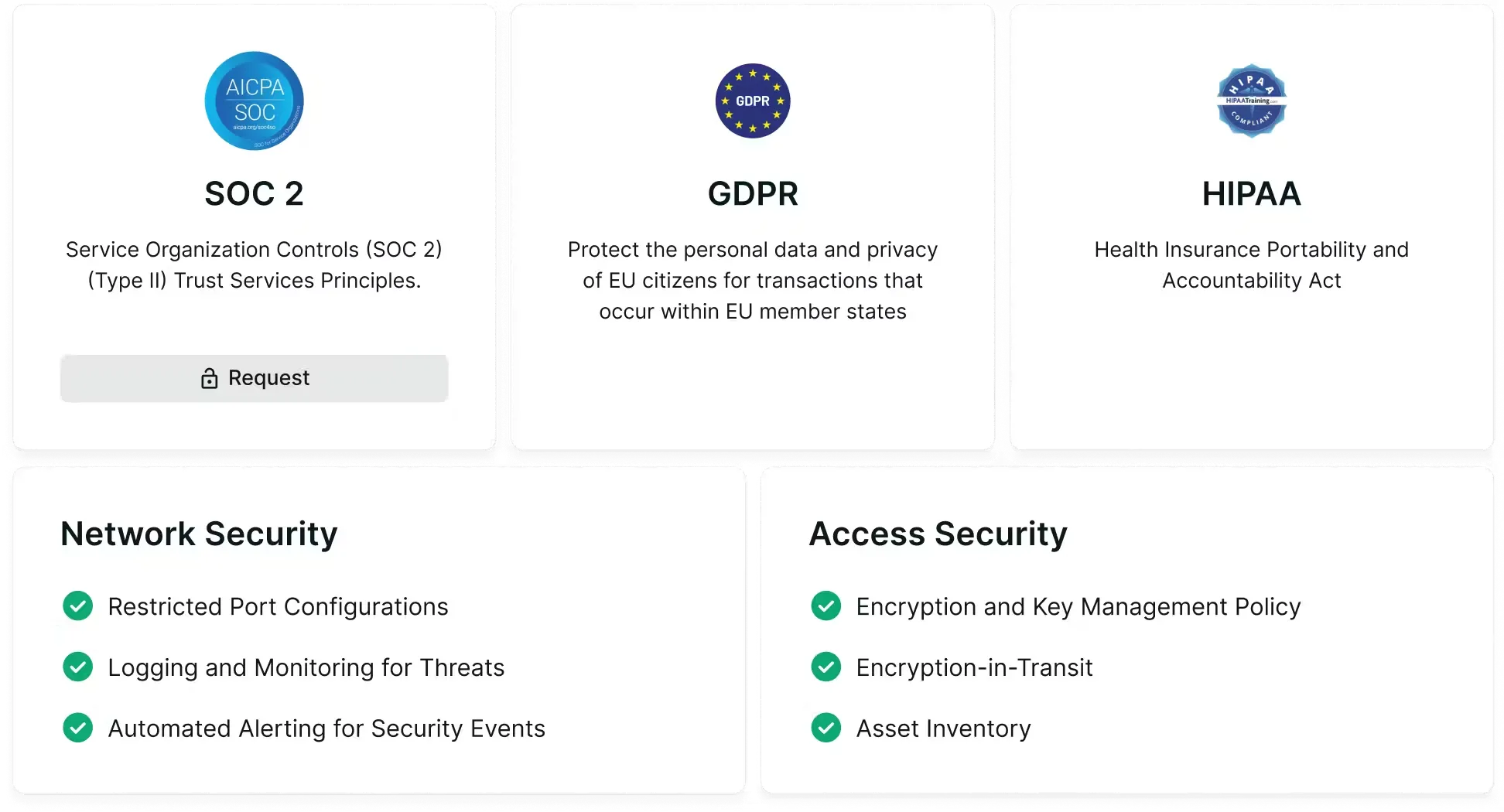Click the checkmark beside Automated Alerting
Image resolution: width=1504 pixels, height=812 pixels.
coord(77,728)
